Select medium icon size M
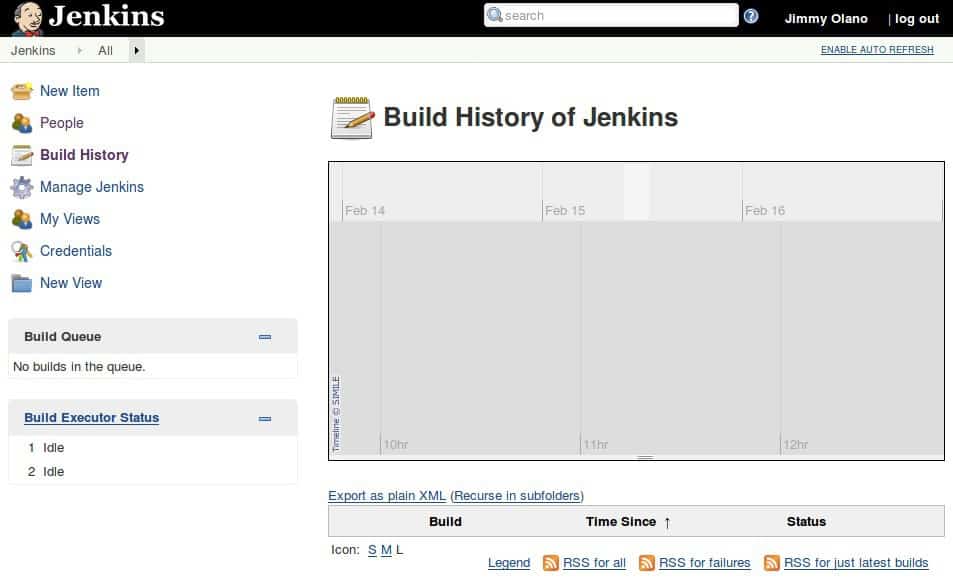 386,550
